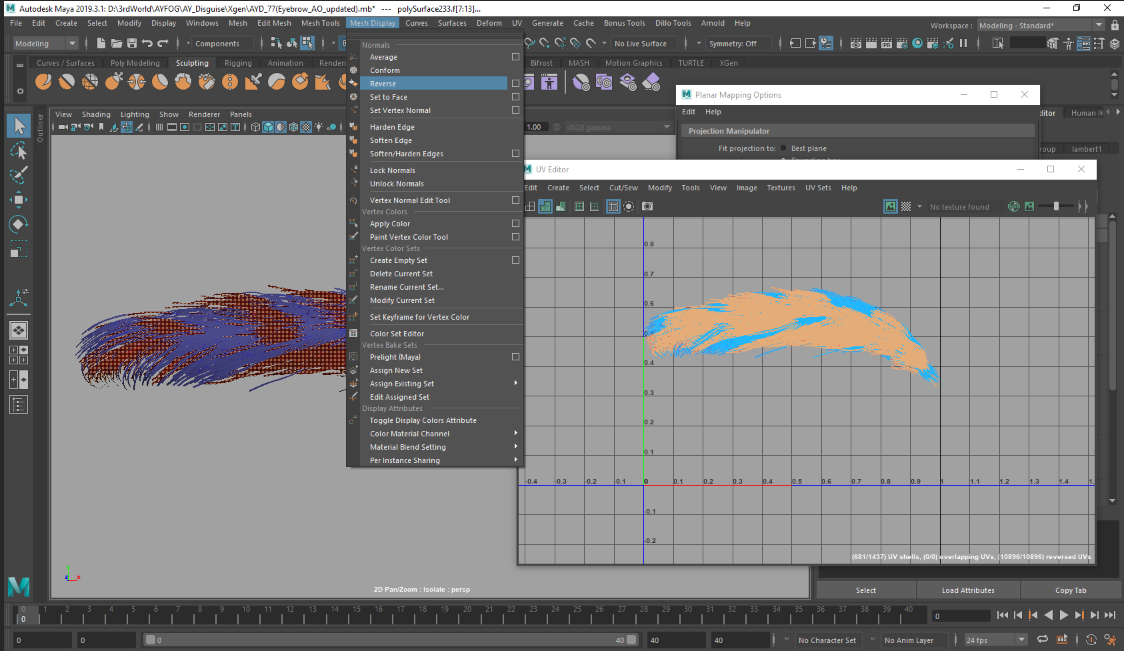Image resolution: width=1124 pixels, height=651 pixels.
Task: Click the Copy Tab button
Action: (x=1071, y=590)
